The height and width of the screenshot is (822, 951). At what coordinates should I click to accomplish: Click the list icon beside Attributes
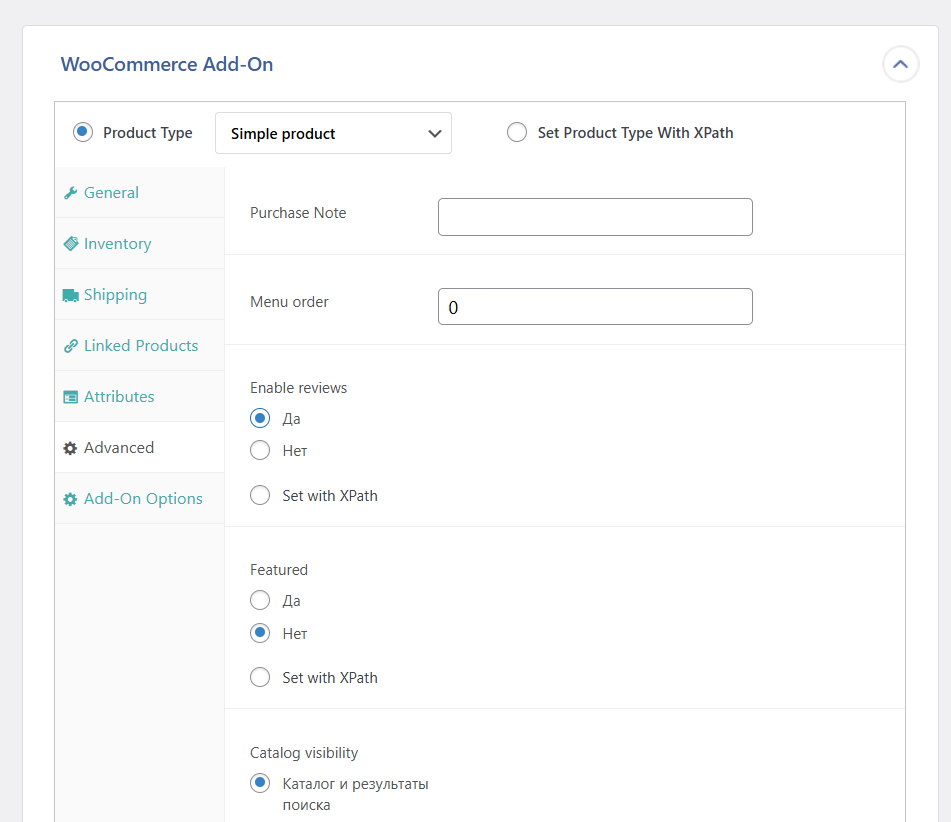pyautogui.click(x=70, y=397)
